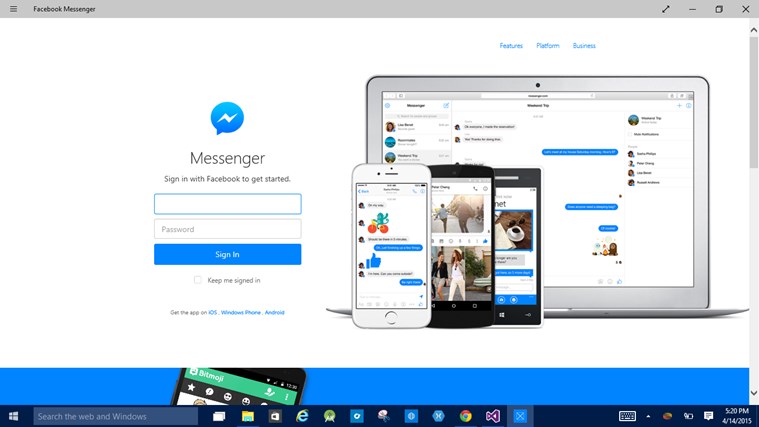759x427 pixels.
Task: Open Visual Studio from the taskbar
Action: pos(493,416)
